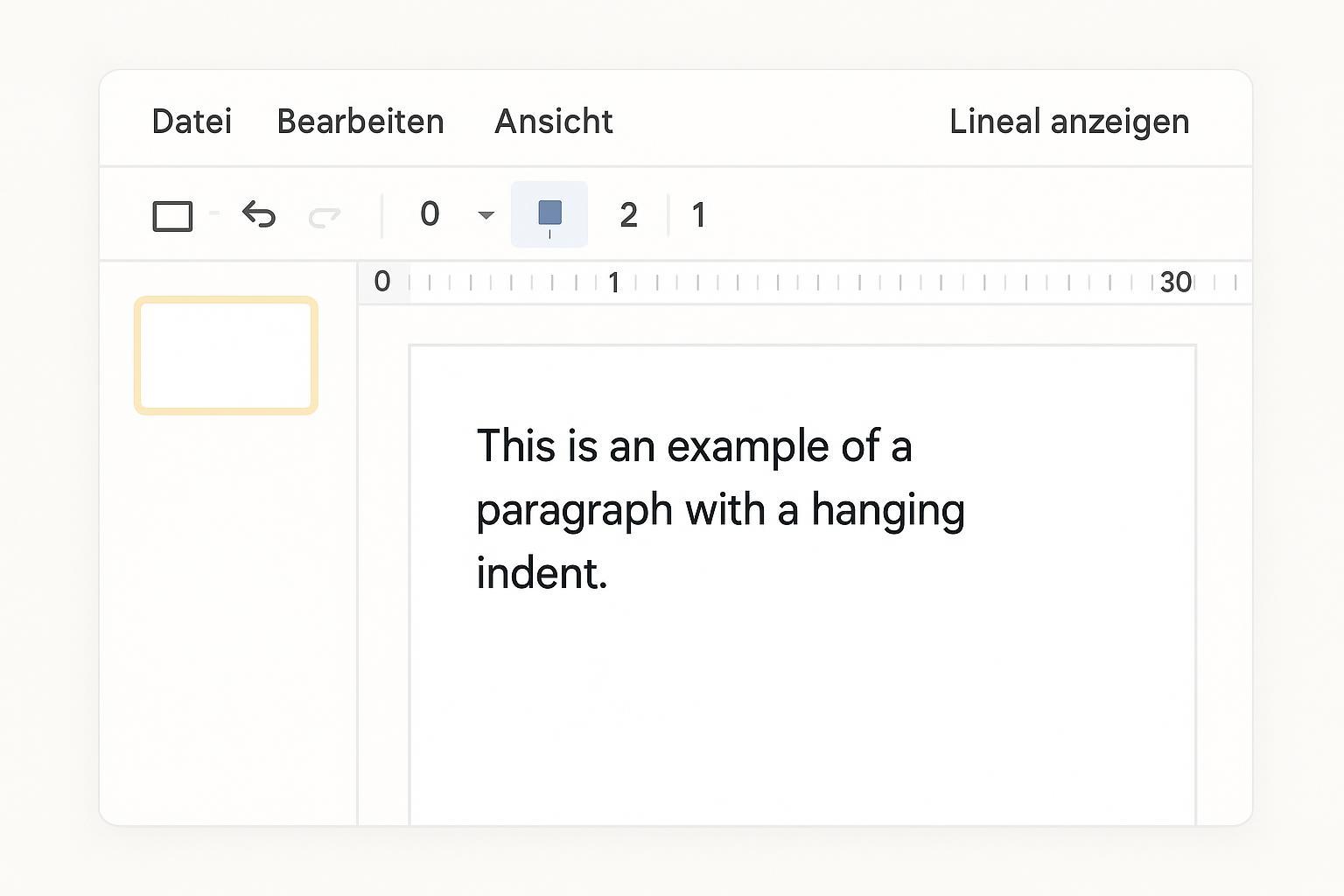Open the Ansicht menu
Viewport: 1344px width, 896px height.
553,122
